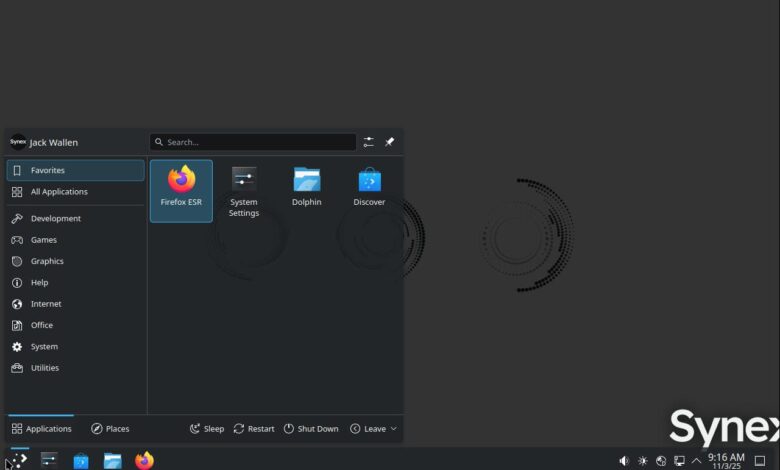Toggle the application launcher from taskbar
Image resolution: width=780 pixels, height=470 pixels.
point(18,460)
